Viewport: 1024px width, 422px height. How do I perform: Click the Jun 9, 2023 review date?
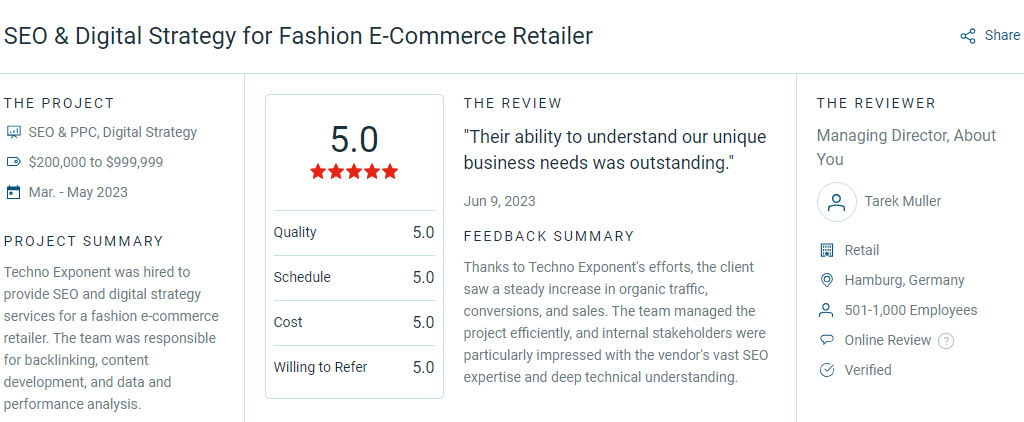(x=499, y=201)
